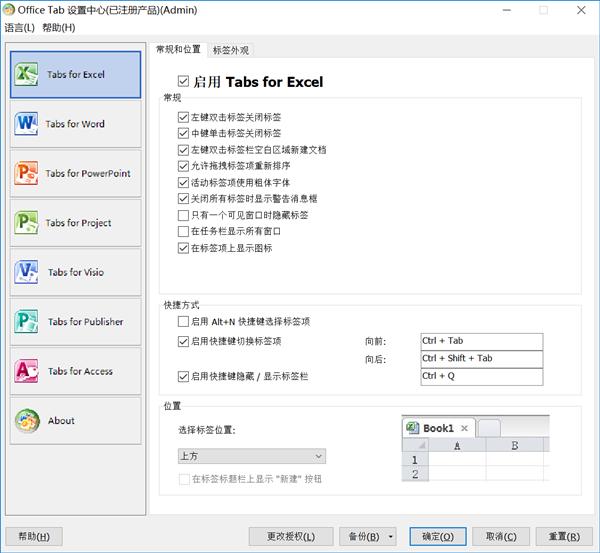Click the Word icon in the sidebar

(x=26, y=123)
